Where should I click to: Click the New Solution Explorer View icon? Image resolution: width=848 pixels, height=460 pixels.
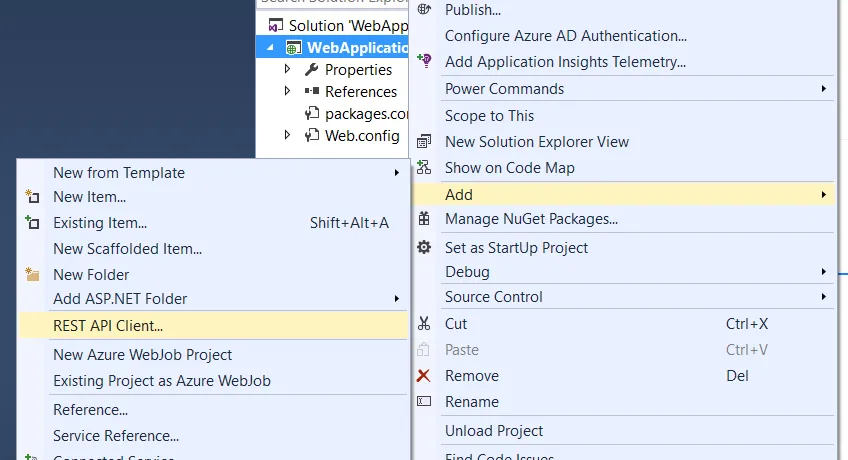[x=424, y=142]
